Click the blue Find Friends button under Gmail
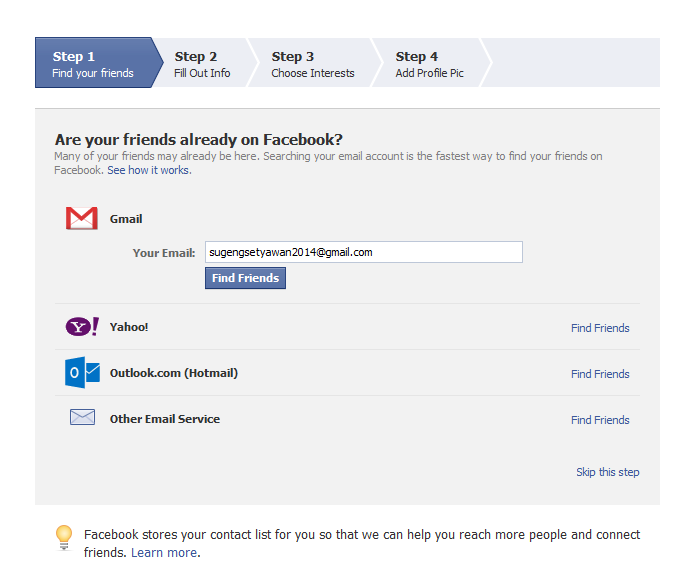The image size is (699, 585). 245,278
